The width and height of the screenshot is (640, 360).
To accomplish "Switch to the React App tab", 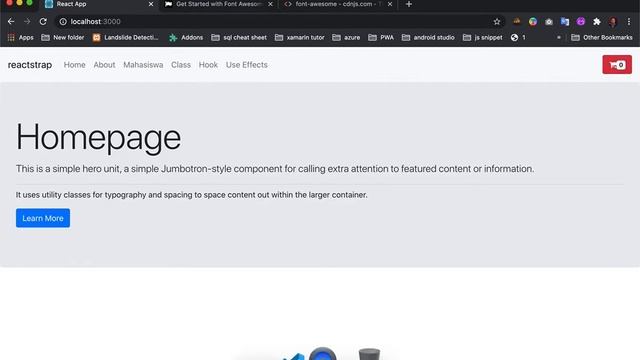I will 98,4.
